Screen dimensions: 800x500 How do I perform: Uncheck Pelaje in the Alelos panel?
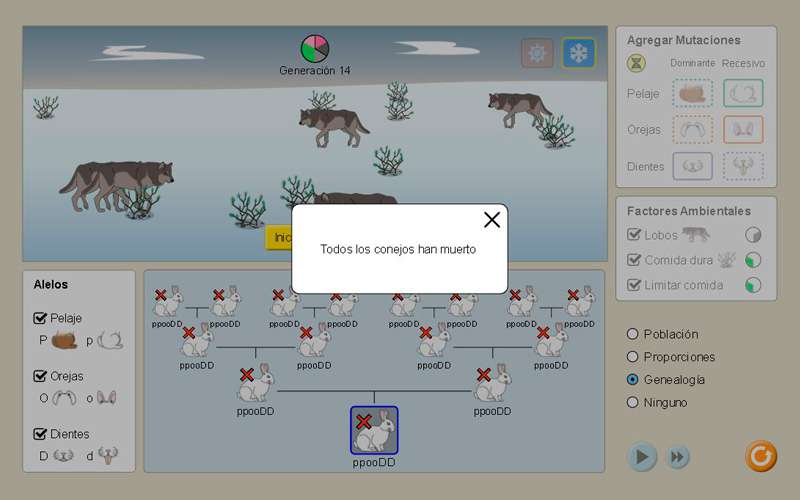[41, 318]
